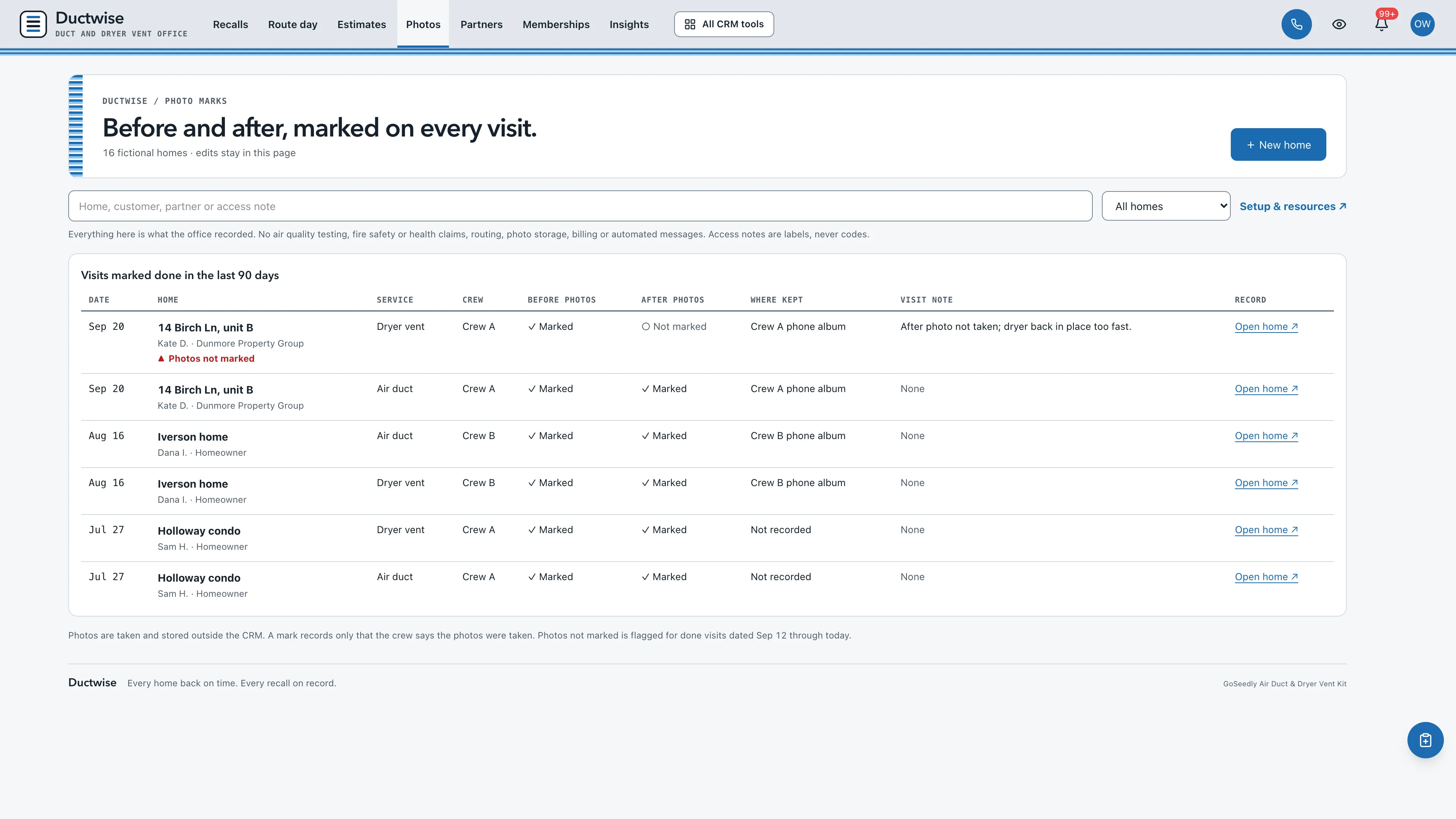Click 'Holloway condo' in Jul 27 Dryer vent row
This screenshot has width=1456, height=819.
(x=199, y=531)
